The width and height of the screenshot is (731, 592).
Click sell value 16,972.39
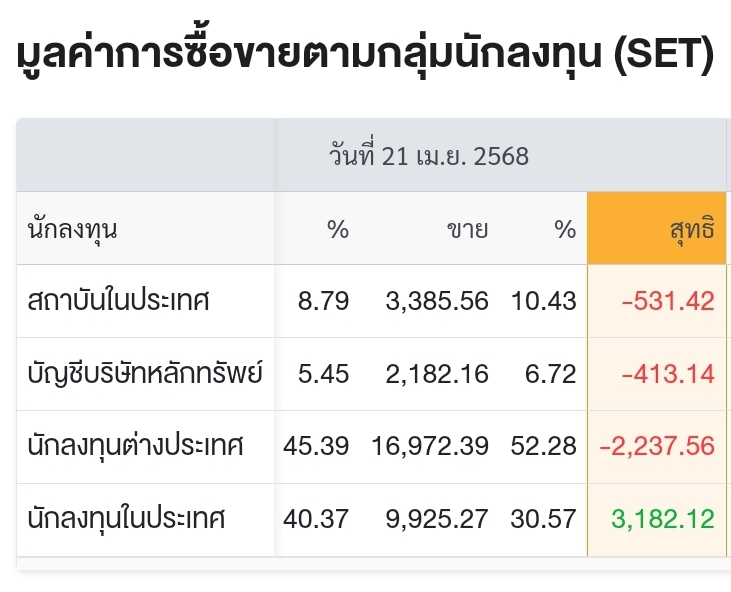point(430,446)
